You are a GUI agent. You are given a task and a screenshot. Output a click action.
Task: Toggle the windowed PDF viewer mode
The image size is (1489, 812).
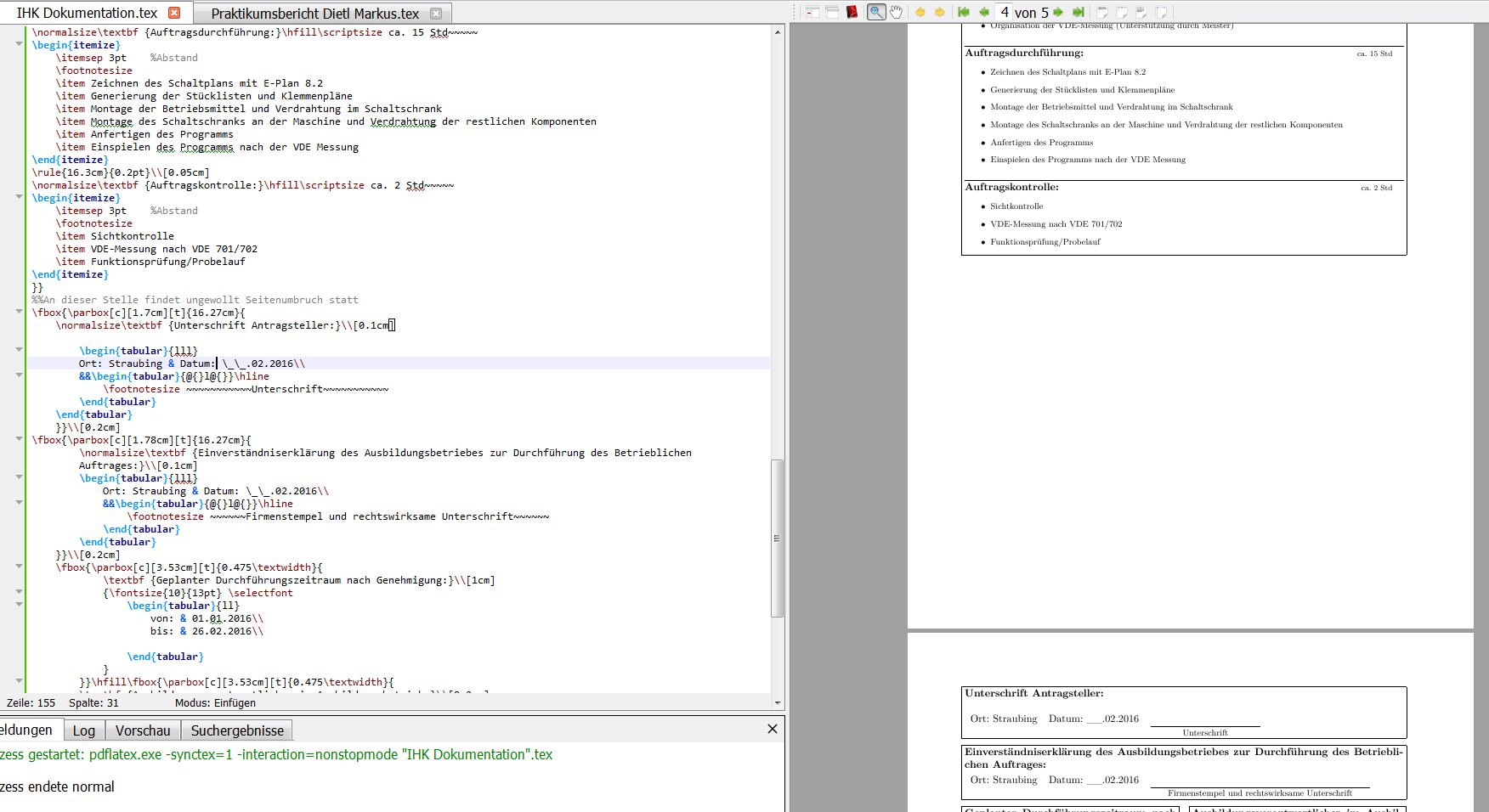tap(831, 12)
